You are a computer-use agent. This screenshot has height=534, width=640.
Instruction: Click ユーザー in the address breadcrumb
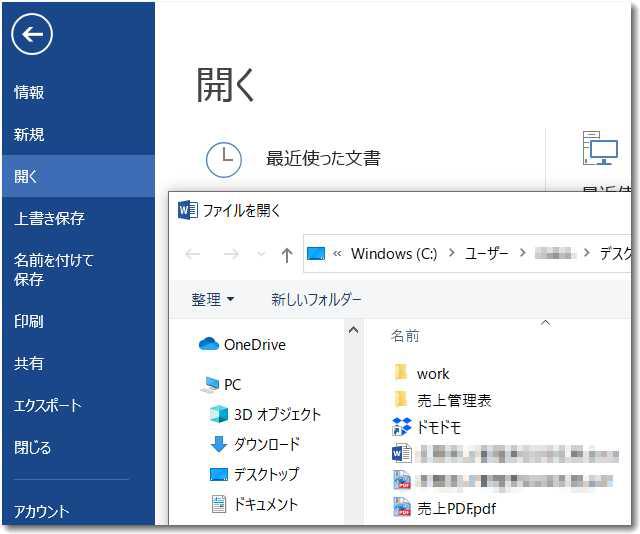point(489,254)
